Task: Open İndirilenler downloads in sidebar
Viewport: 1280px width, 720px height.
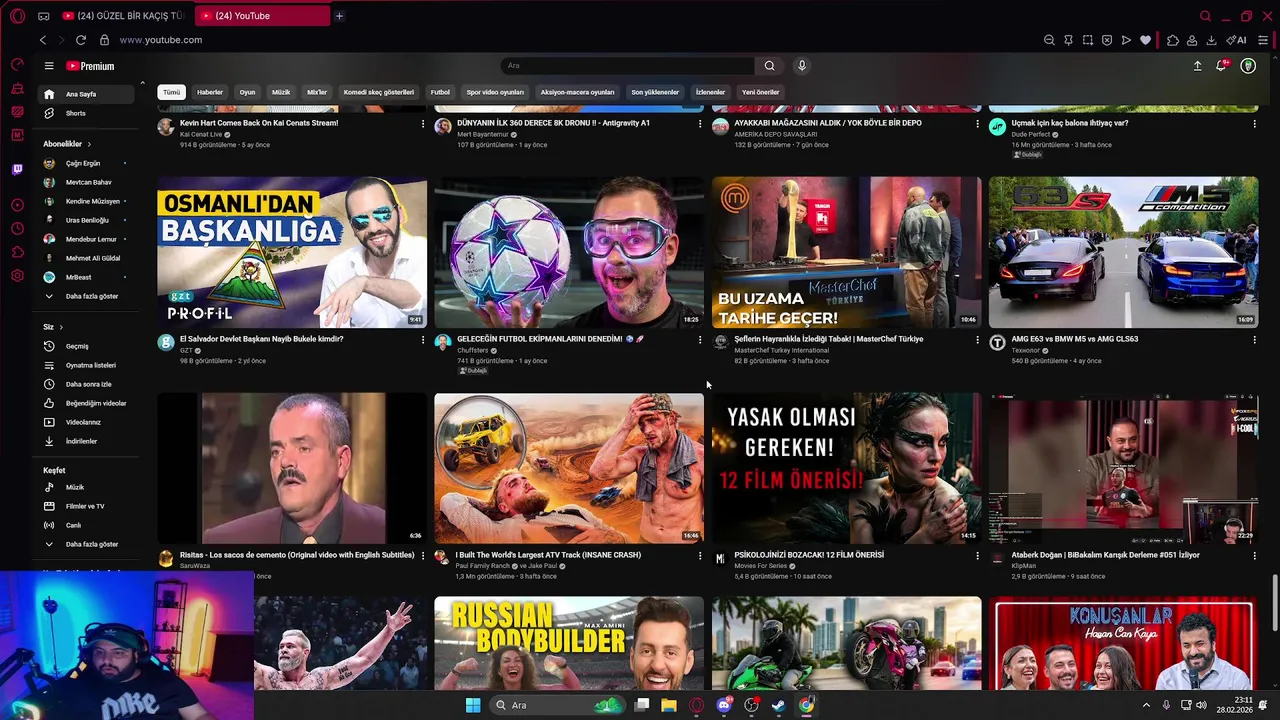Action: tap(85, 441)
